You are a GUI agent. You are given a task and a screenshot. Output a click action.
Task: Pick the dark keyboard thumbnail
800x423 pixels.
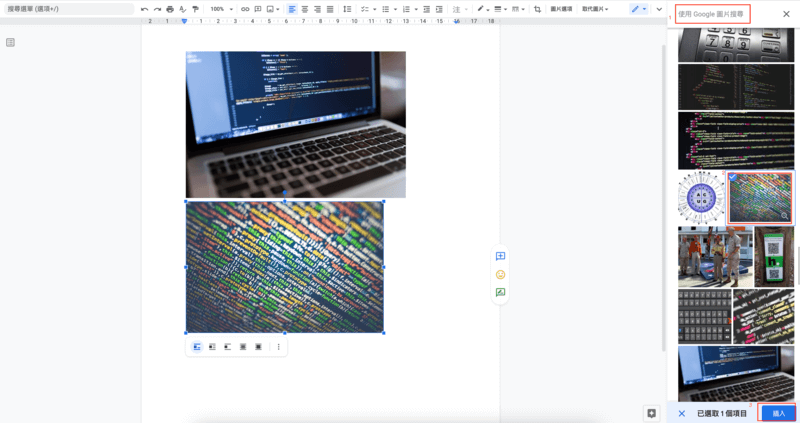705,316
